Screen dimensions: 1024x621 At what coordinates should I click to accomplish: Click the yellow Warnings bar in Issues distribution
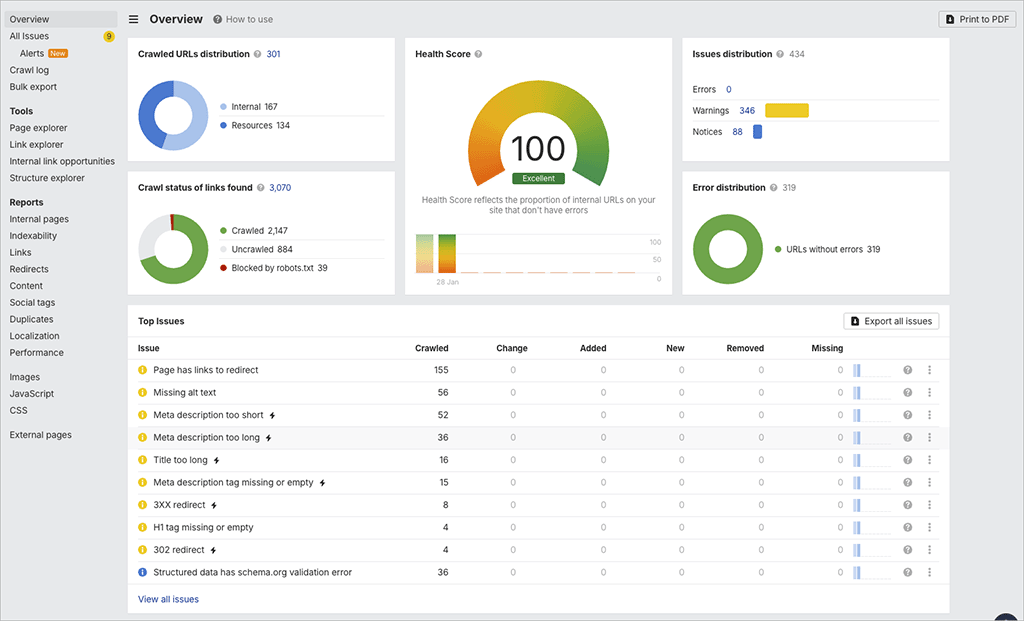click(x=786, y=110)
